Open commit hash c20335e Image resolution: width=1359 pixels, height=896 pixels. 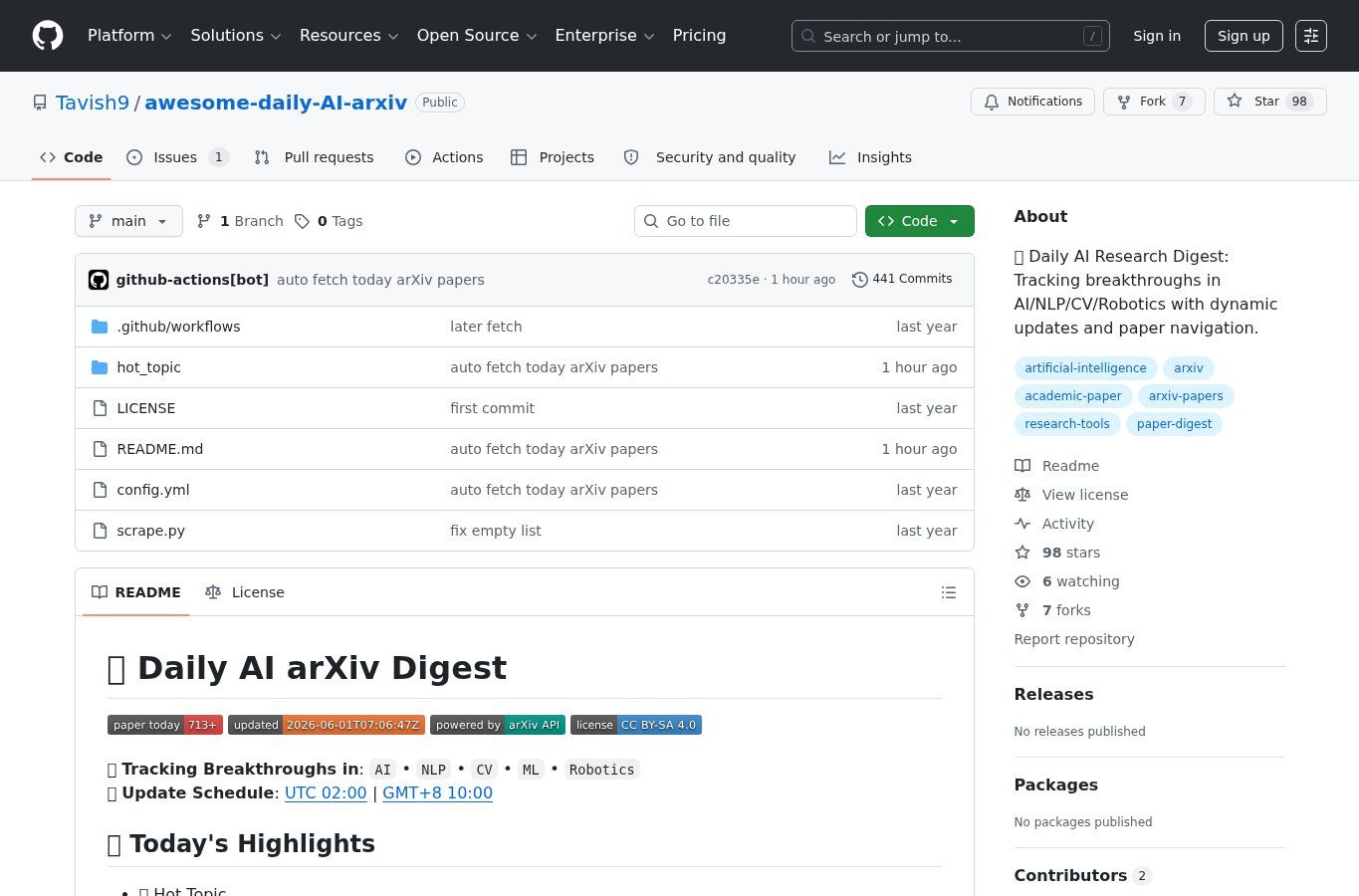tap(734, 280)
